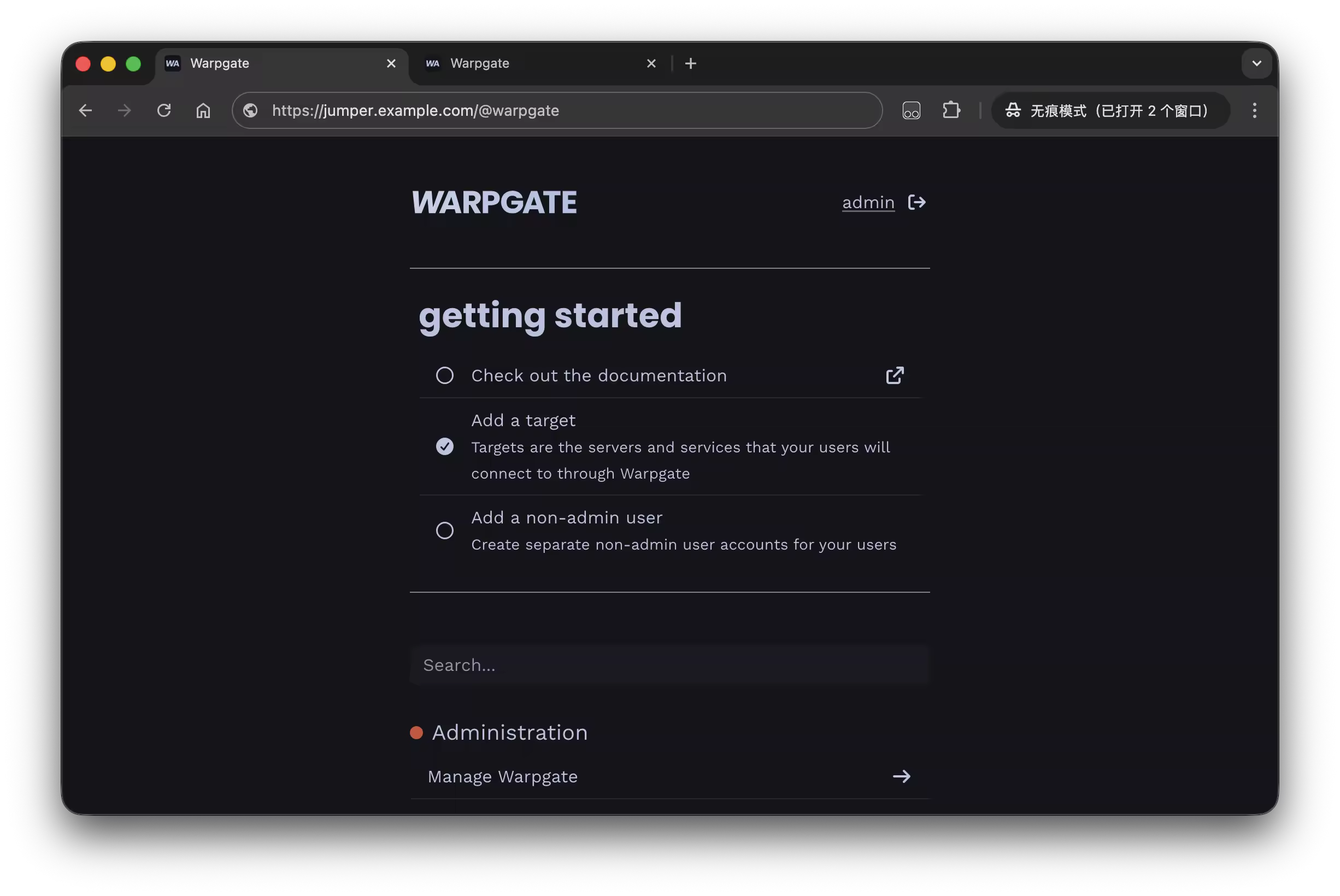The height and width of the screenshot is (896, 1340).
Task: Switch to the second Warpgate tab
Action: coord(540,63)
